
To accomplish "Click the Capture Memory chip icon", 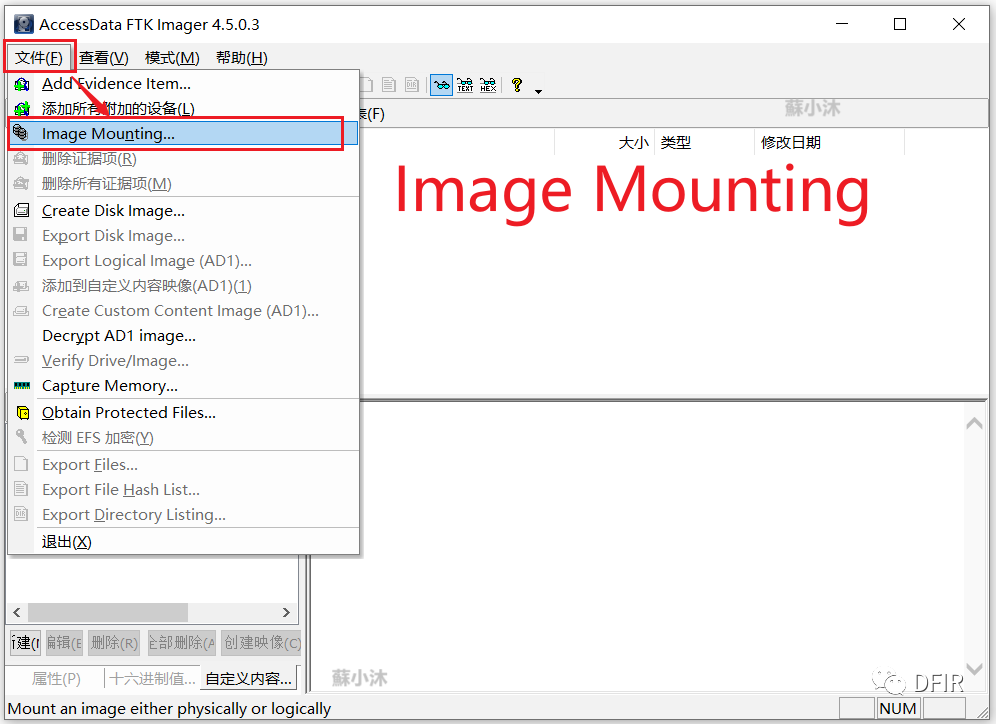I will (22, 385).
